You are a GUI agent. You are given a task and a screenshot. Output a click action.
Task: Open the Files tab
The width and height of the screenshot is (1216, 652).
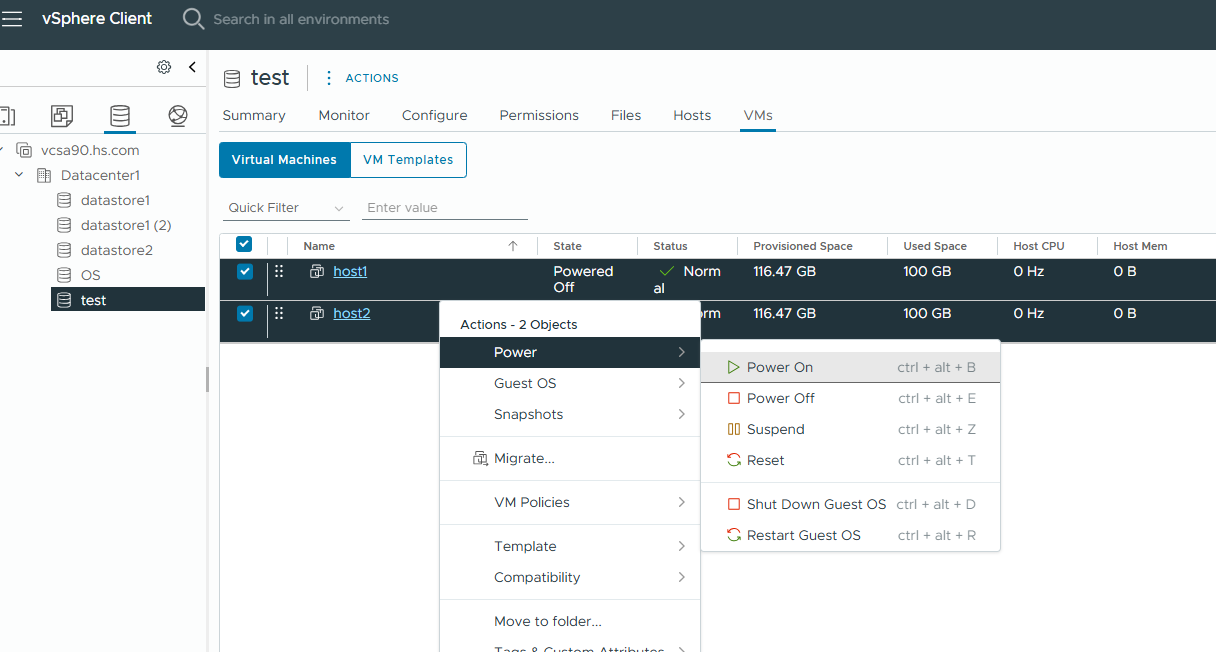pyautogui.click(x=626, y=115)
